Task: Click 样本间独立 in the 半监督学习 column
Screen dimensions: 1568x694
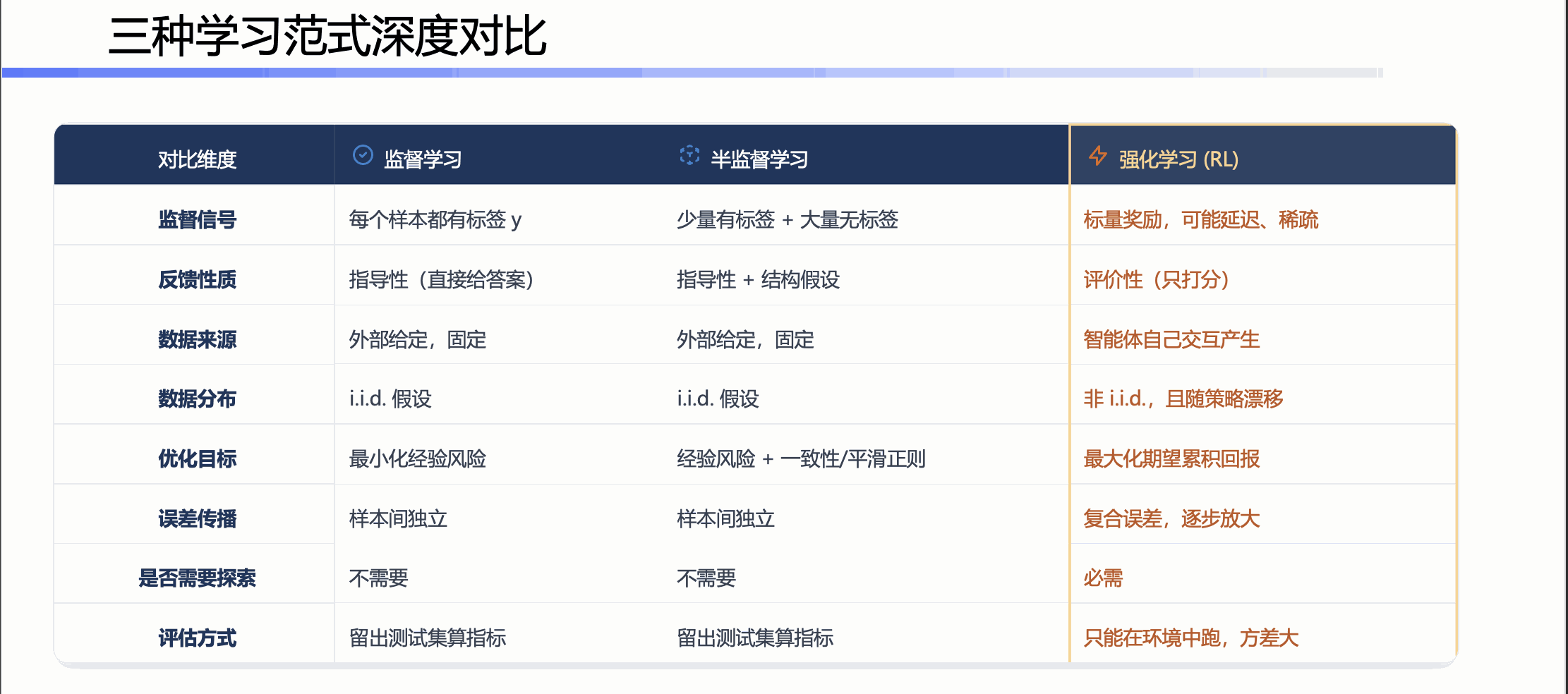Action: click(725, 519)
